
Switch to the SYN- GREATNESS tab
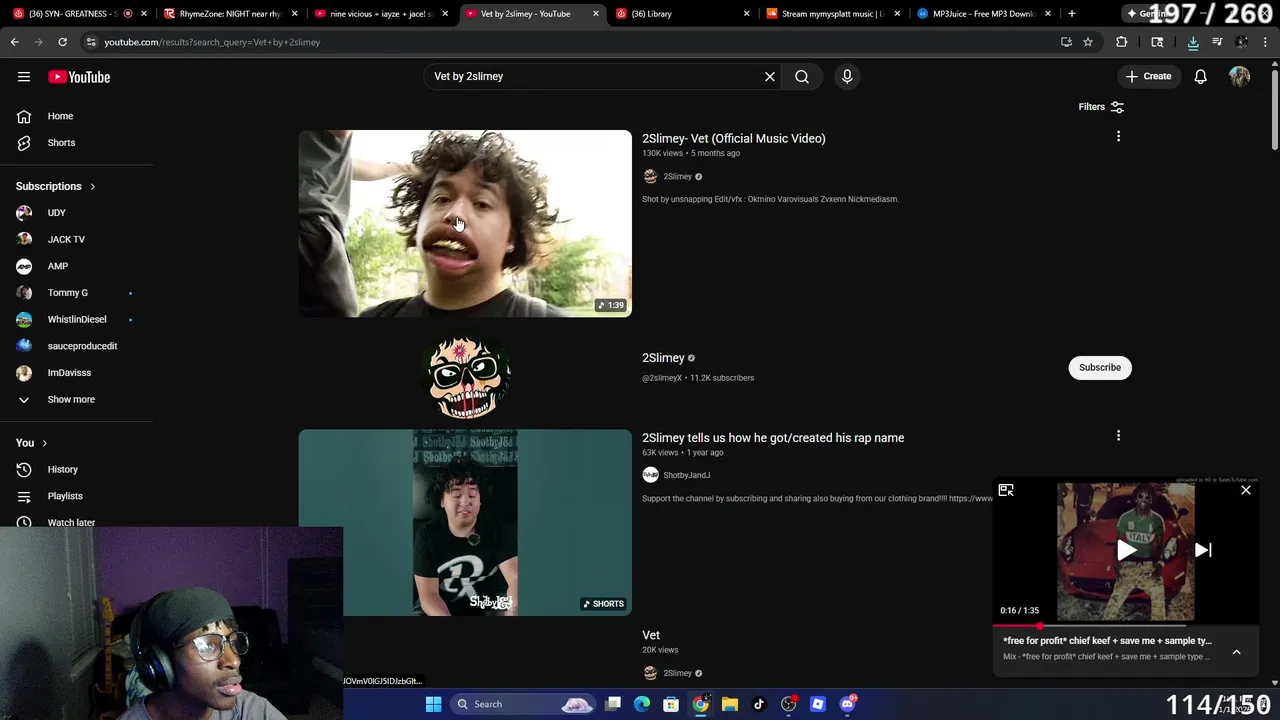pyautogui.click(x=78, y=14)
